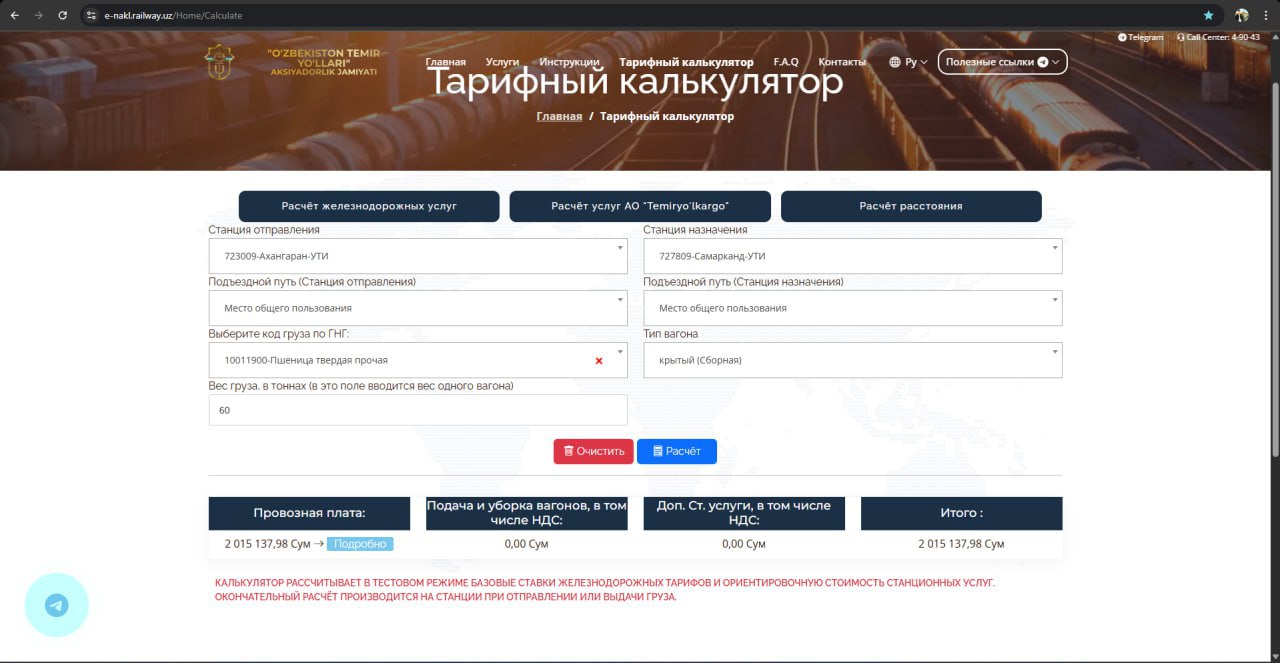Open site information icon in address bar
This screenshot has width=1280, height=663.
[91, 15]
